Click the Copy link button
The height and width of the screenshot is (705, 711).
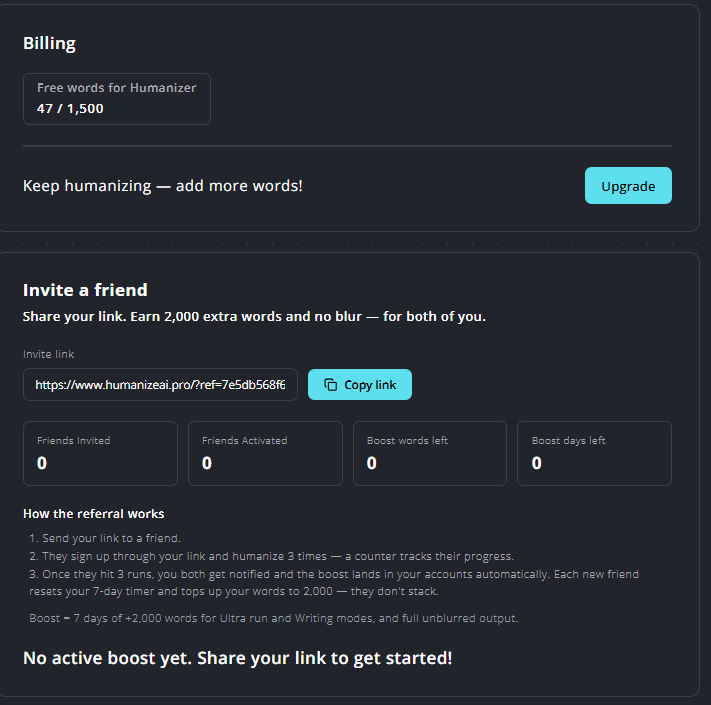tap(360, 384)
